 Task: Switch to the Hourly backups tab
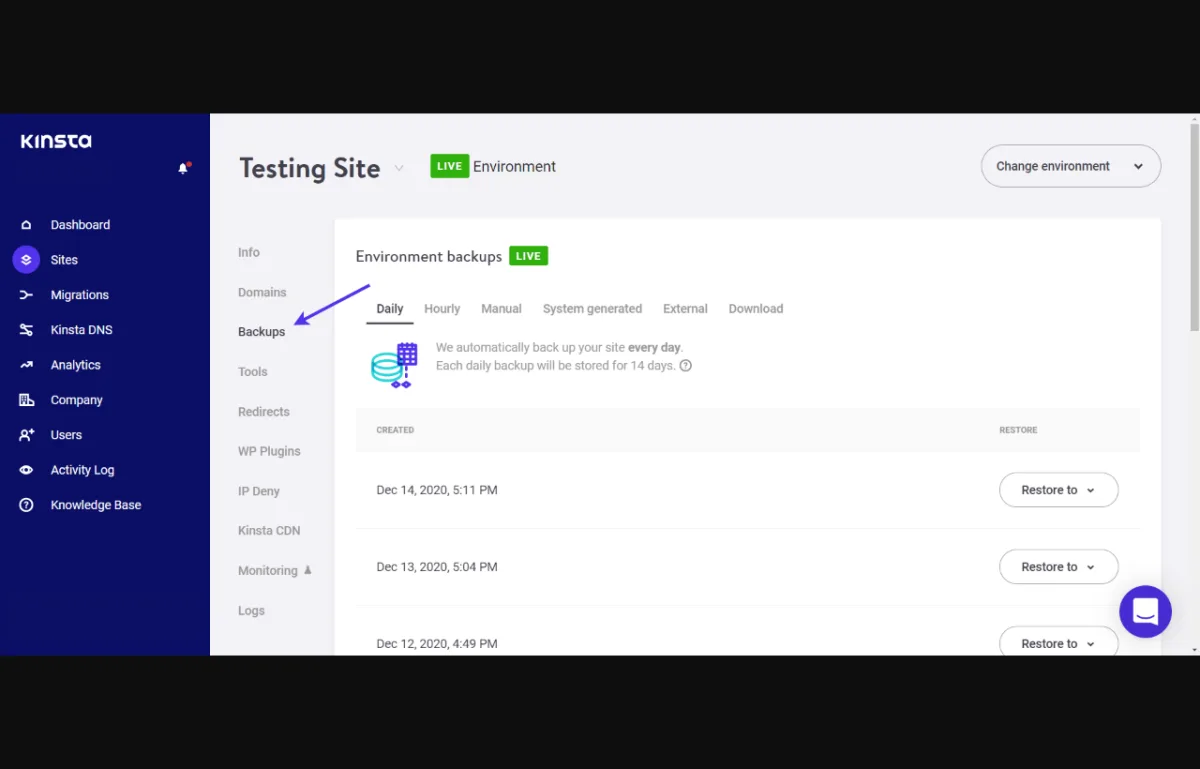(x=442, y=309)
